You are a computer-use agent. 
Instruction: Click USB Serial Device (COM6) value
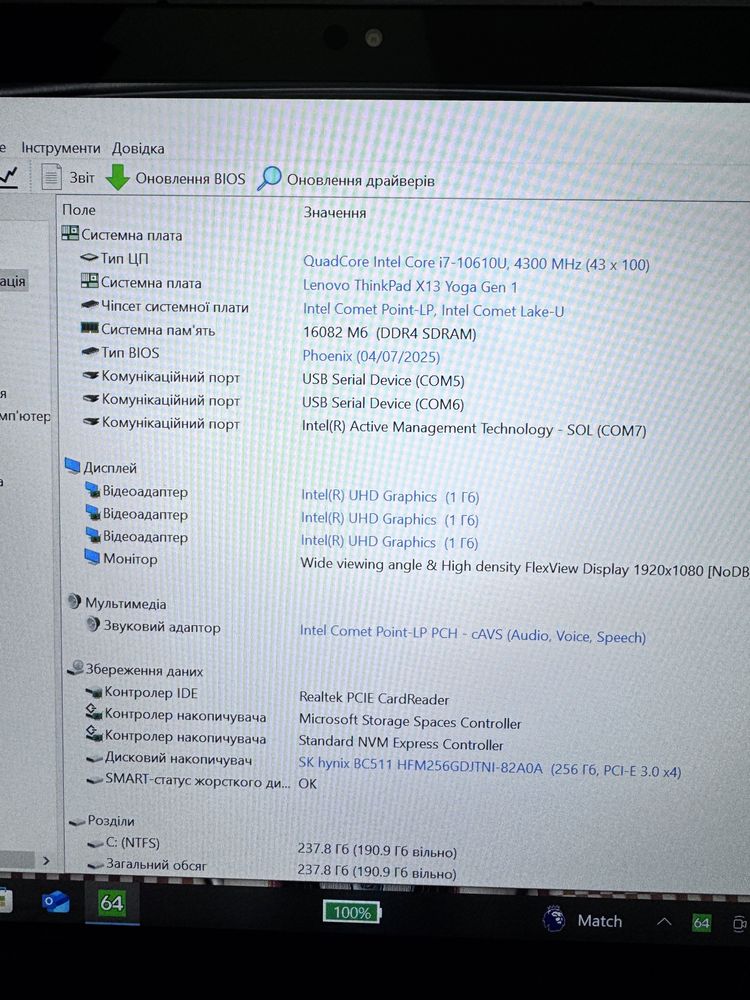[x=383, y=404]
